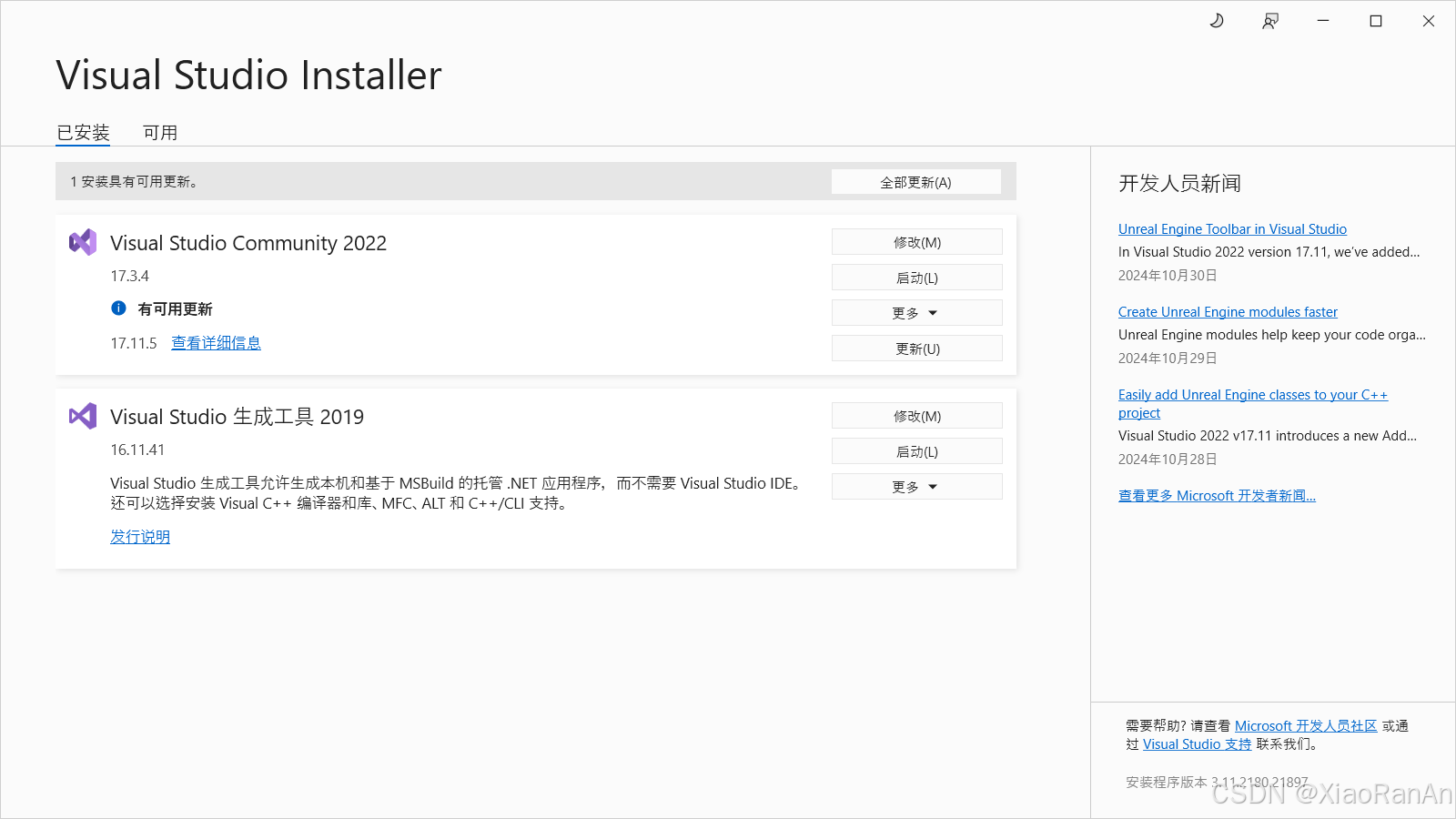
Task: Click 修改(M) for 生成工具 2019
Action: pyautogui.click(x=917, y=416)
